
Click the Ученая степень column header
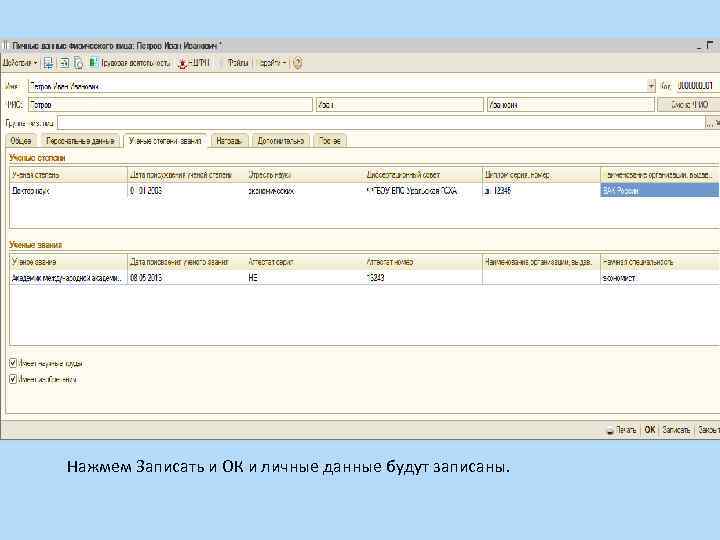(68, 175)
